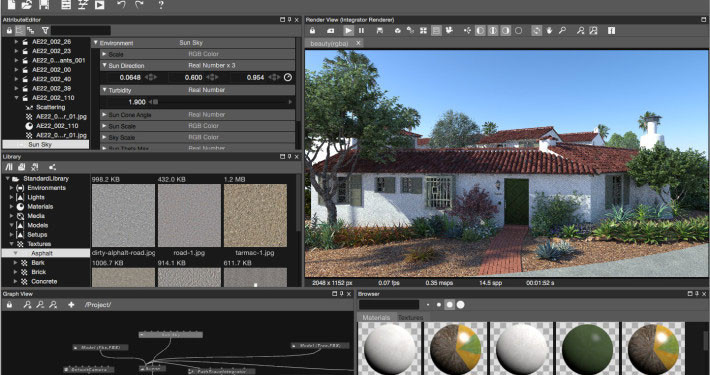
Task: Expand the Scale attribute row
Action: click(x=104, y=54)
